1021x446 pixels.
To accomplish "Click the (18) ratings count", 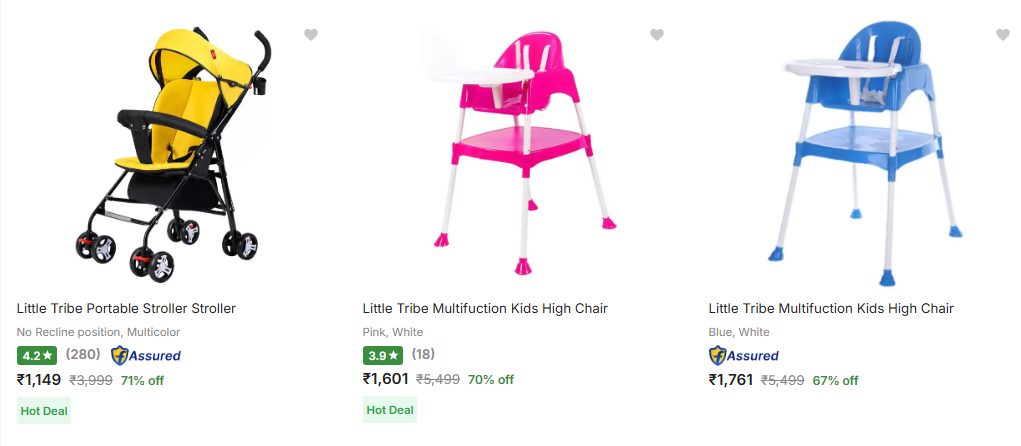I will click(423, 354).
